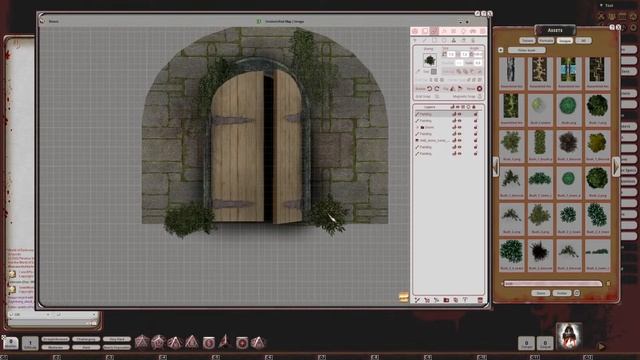Switch to second Assets tab (Portraits)
This screenshot has width=640, height=360.
coord(546,40)
